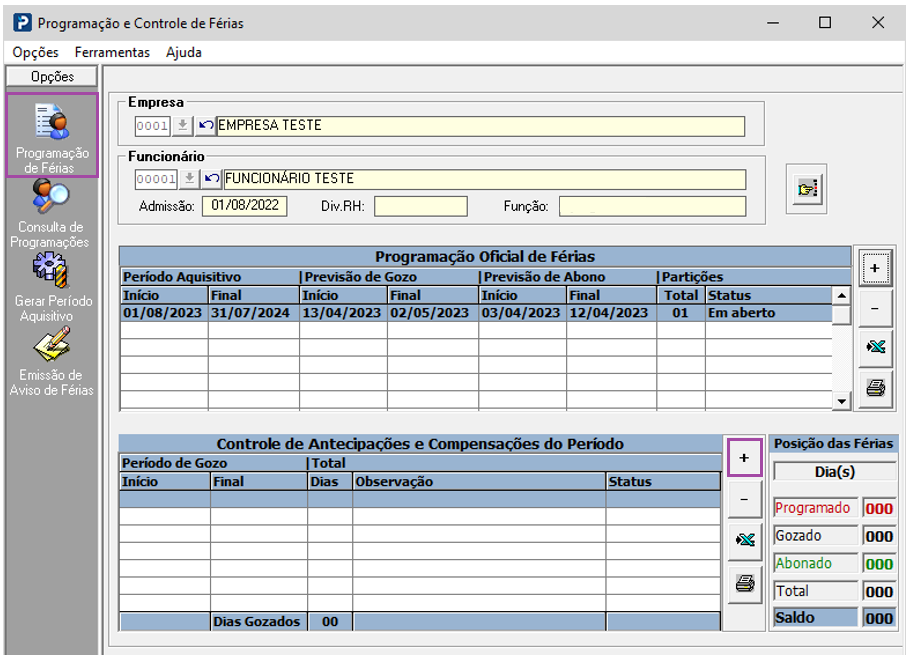Click the Admissão date field

pyautogui.click(x=244, y=206)
